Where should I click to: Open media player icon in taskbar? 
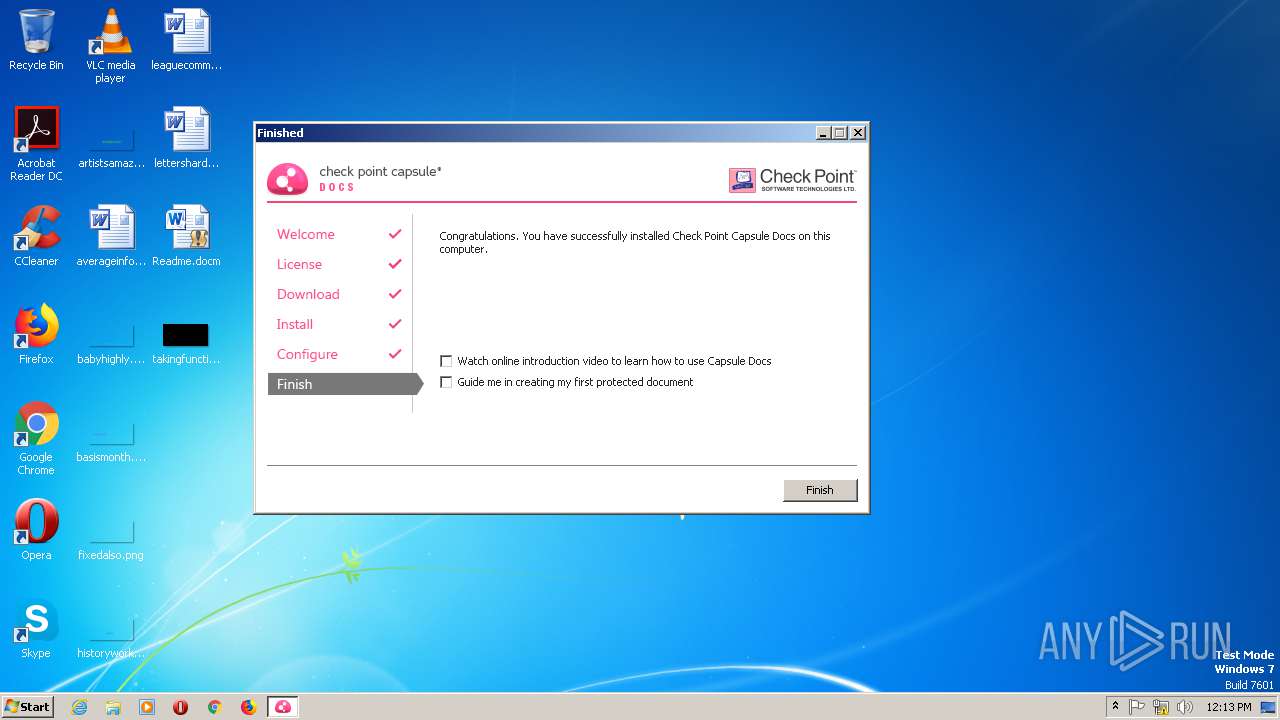pos(147,707)
